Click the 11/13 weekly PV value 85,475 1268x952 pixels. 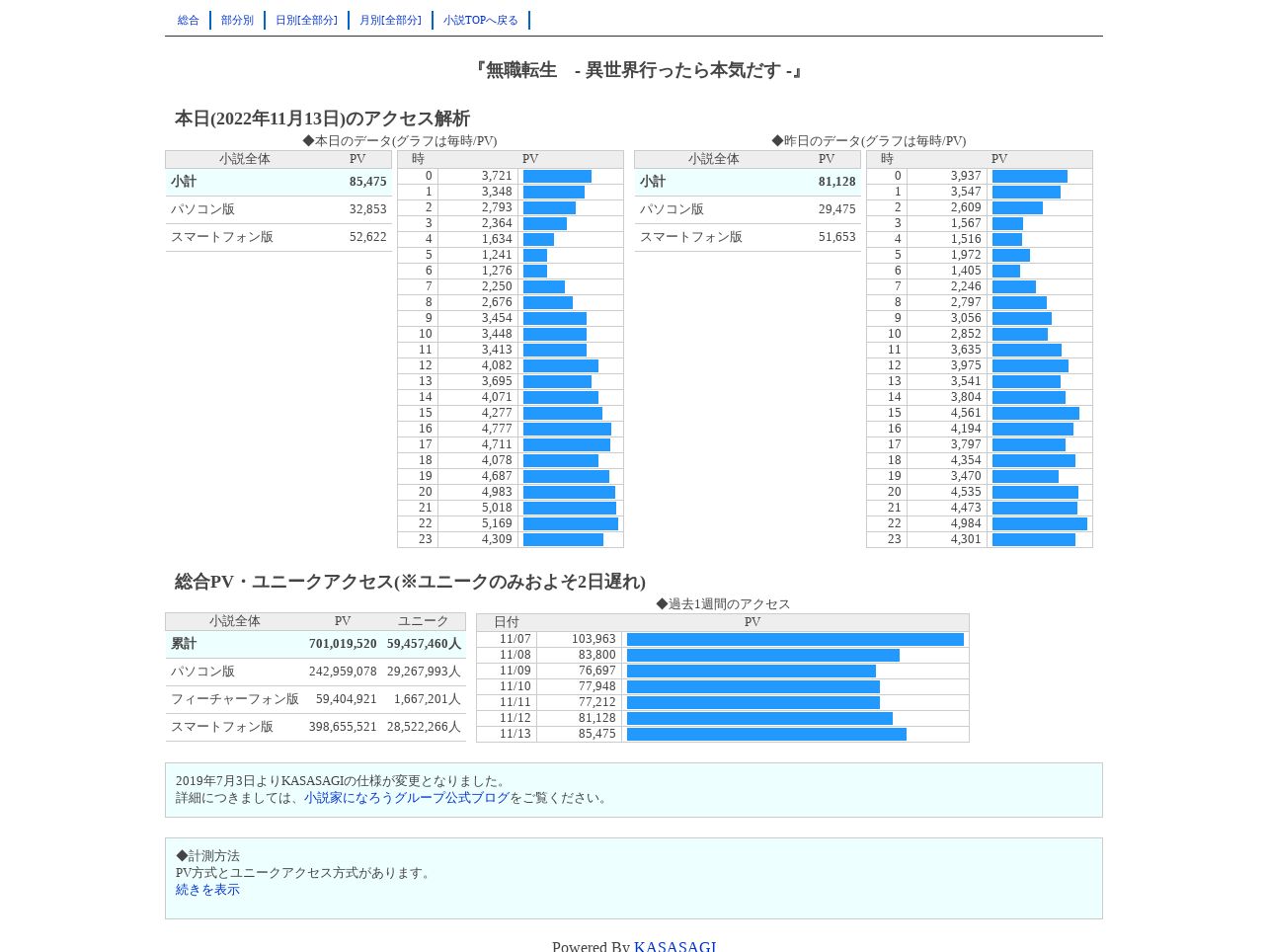click(x=596, y=735)
